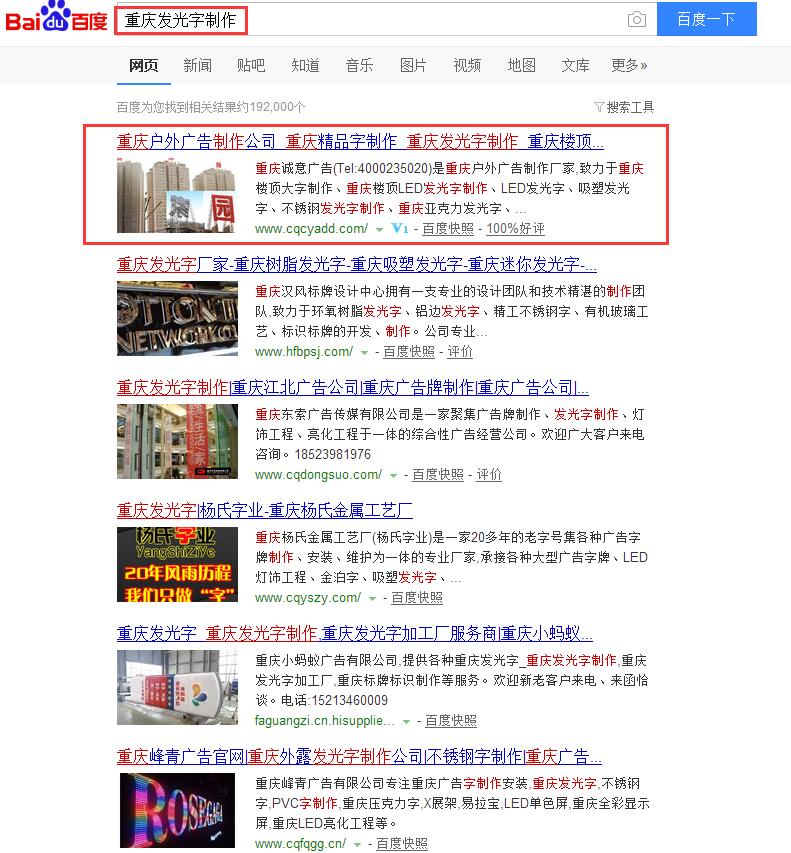Expand dropdown arrow next to faguangzi.cn.hisupplie...

point(406,721)
